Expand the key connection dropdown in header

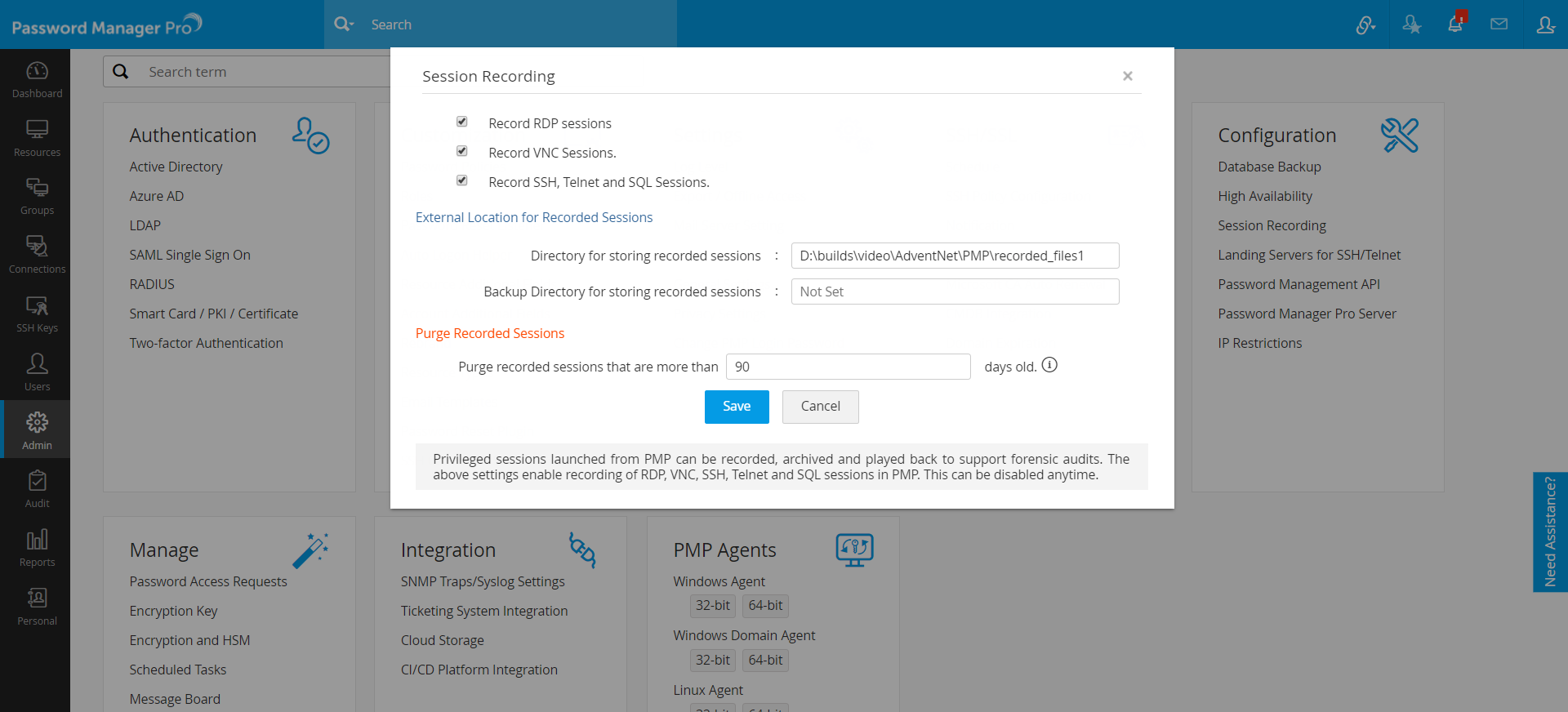tap(1365, 25)
